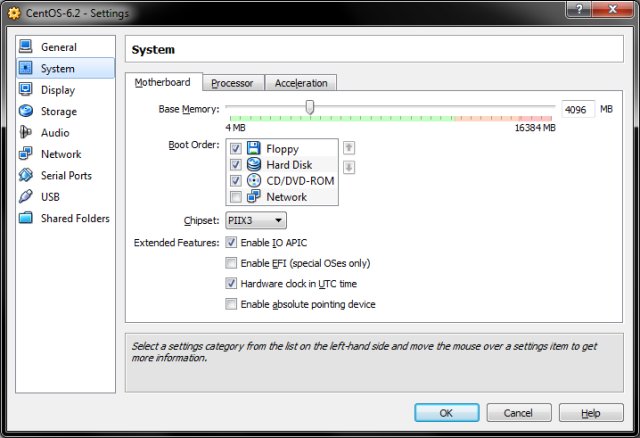Open the Display settings category
This screenshot has width=640, height=438.
[x=65, y=89]
